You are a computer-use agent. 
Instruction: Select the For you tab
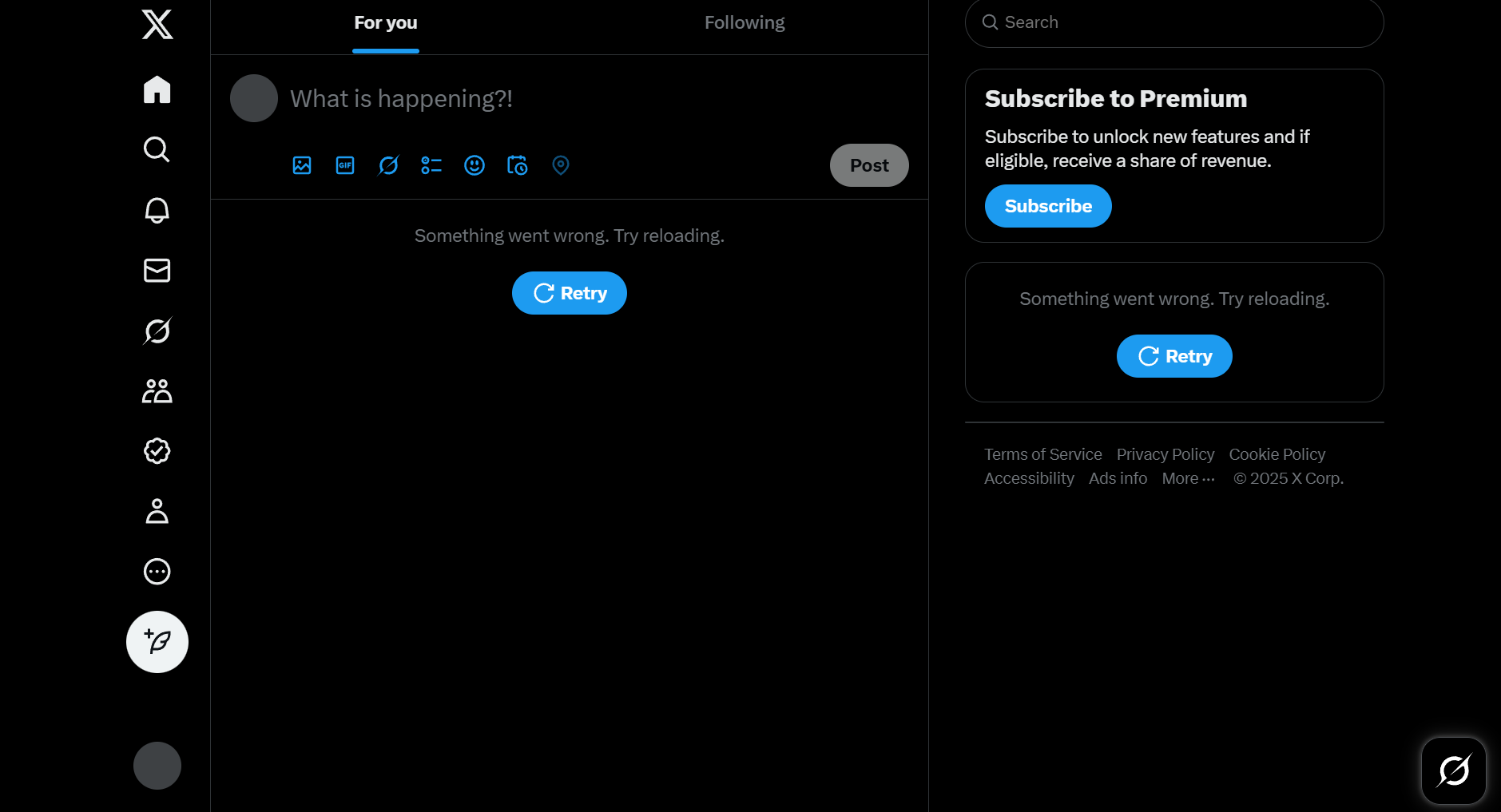pos(386,23)
